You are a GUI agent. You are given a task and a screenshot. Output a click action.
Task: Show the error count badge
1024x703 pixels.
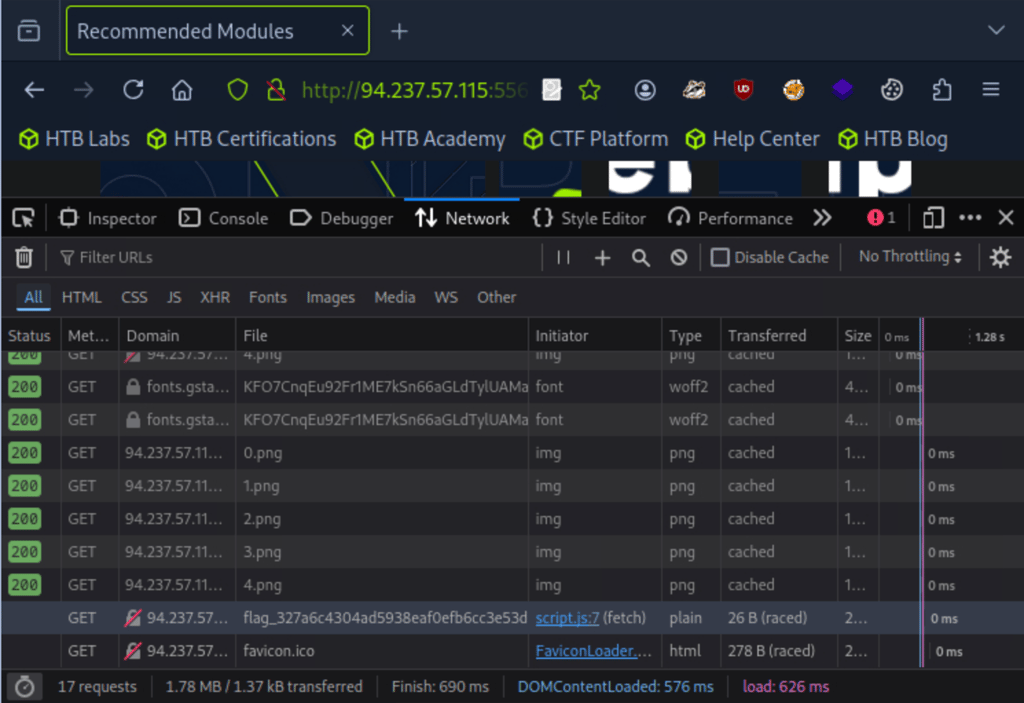(880, 218)
